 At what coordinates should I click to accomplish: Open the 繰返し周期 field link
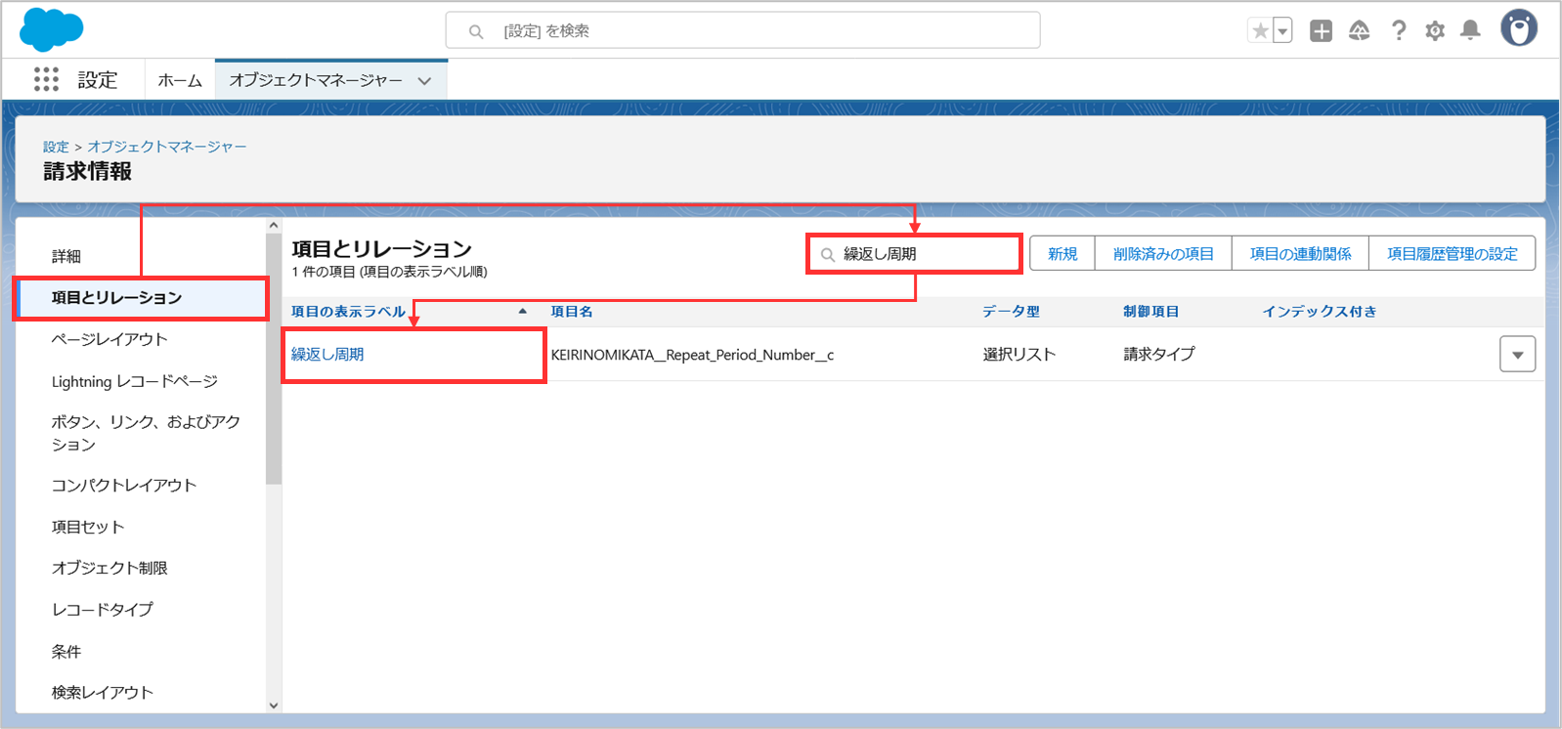pos(327,354)
